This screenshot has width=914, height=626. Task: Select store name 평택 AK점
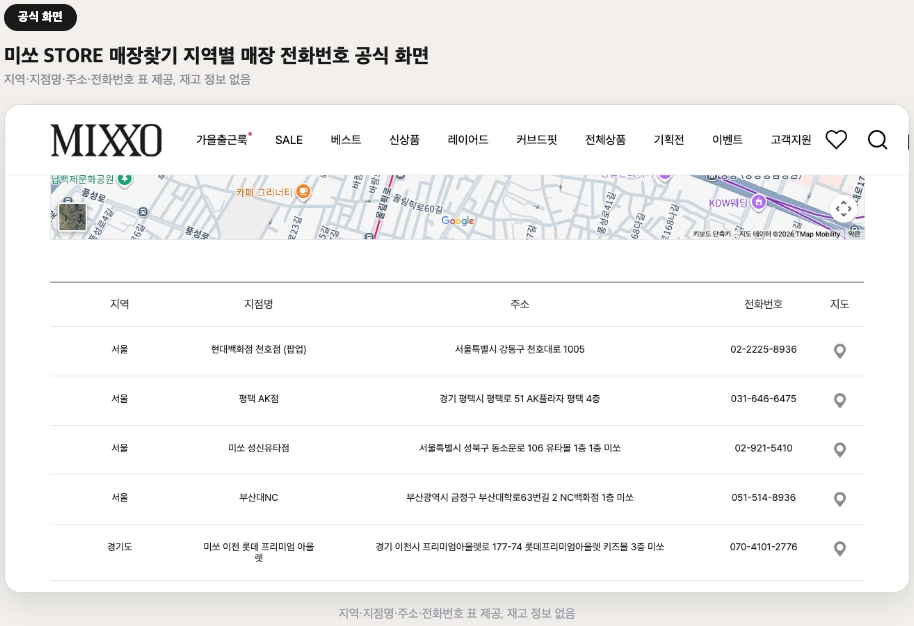click(258, 399)
